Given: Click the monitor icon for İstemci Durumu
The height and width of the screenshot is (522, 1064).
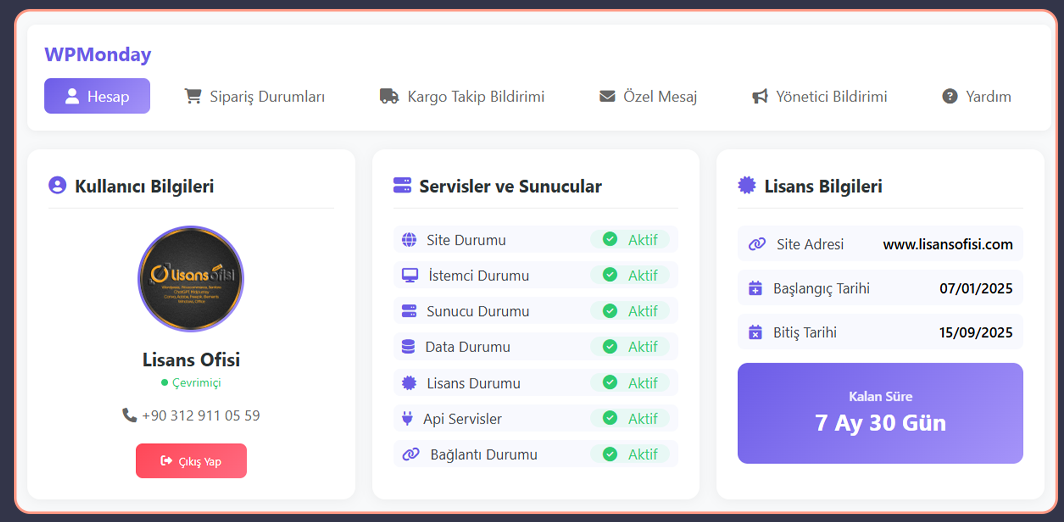Looking at the screenshot, I should click(410, 276).
